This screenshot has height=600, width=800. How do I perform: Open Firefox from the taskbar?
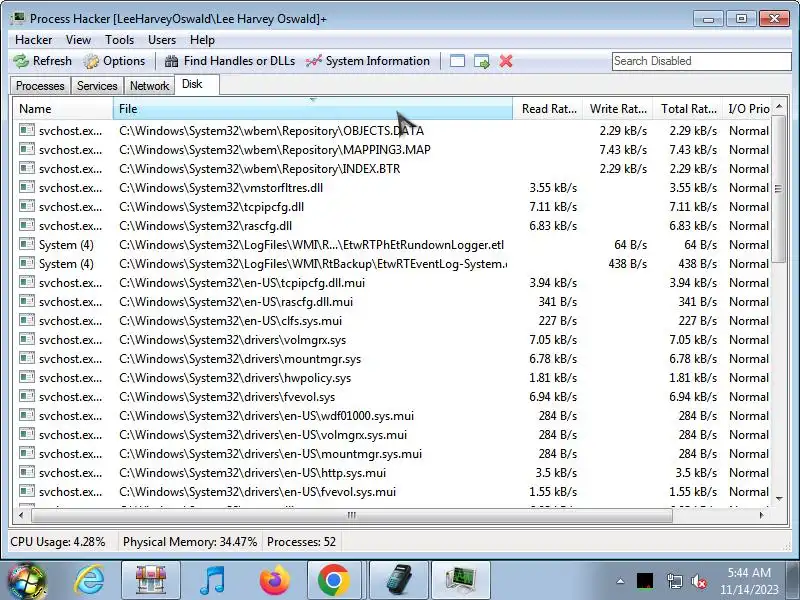(274, 581)
